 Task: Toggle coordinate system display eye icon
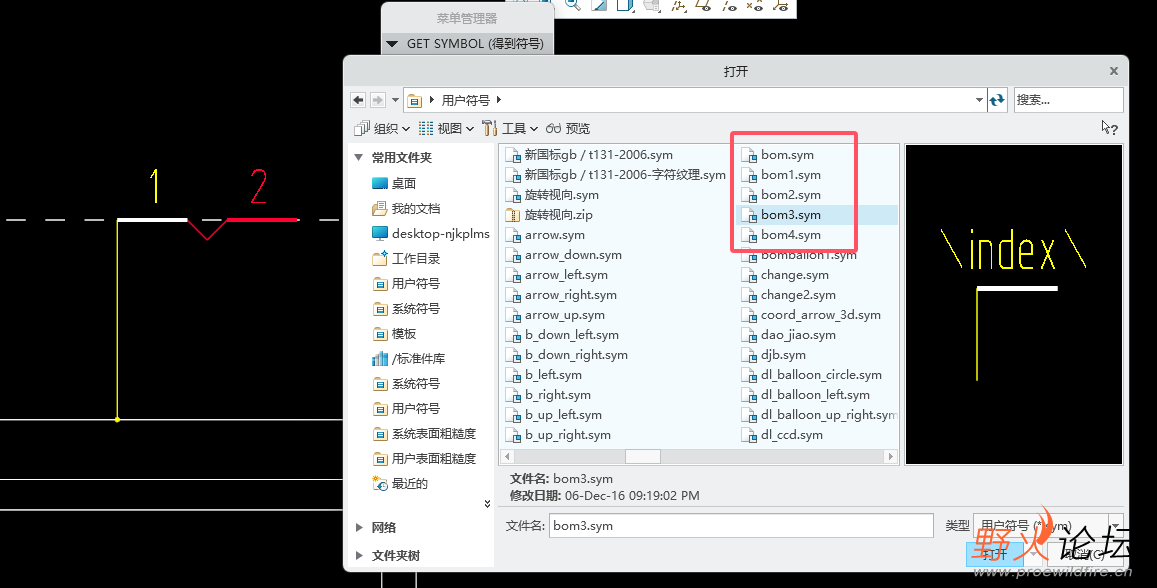781,6
